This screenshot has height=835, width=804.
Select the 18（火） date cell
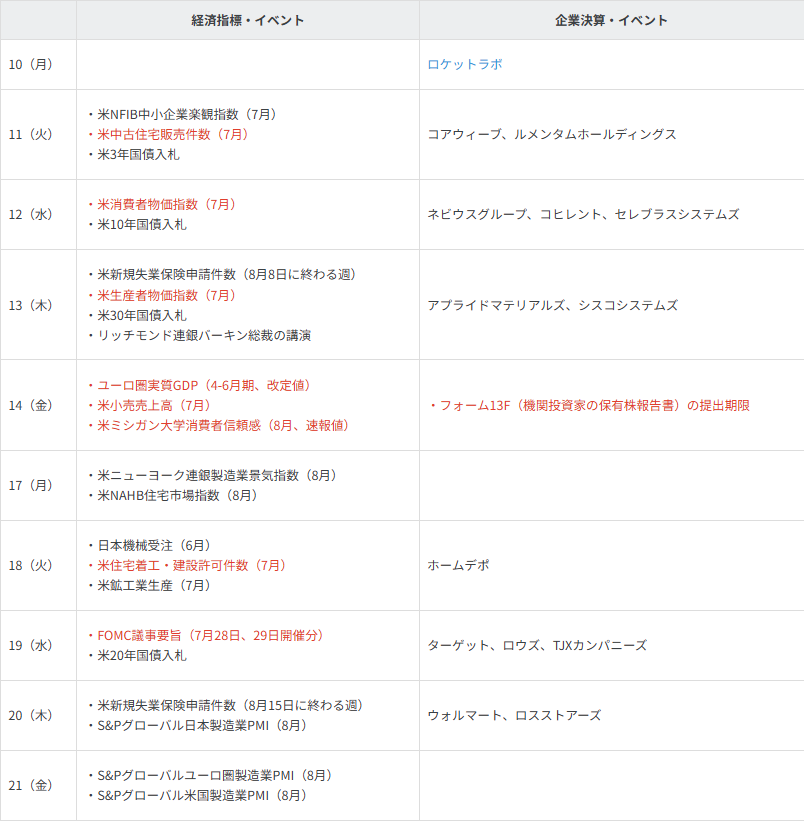tap(38, 566)
